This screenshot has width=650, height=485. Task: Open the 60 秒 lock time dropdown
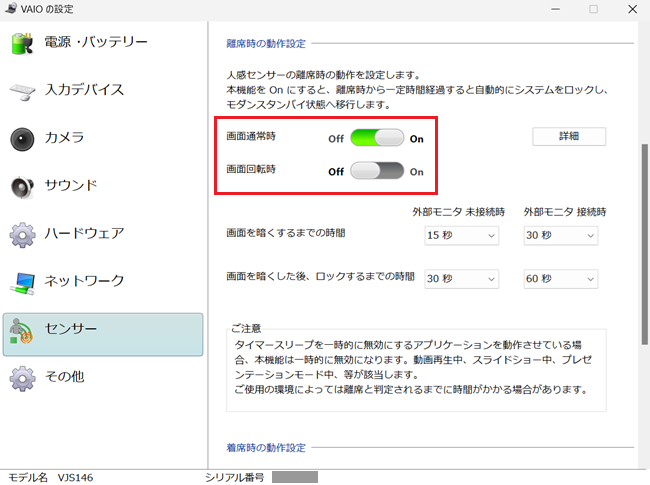click(560, 279)
